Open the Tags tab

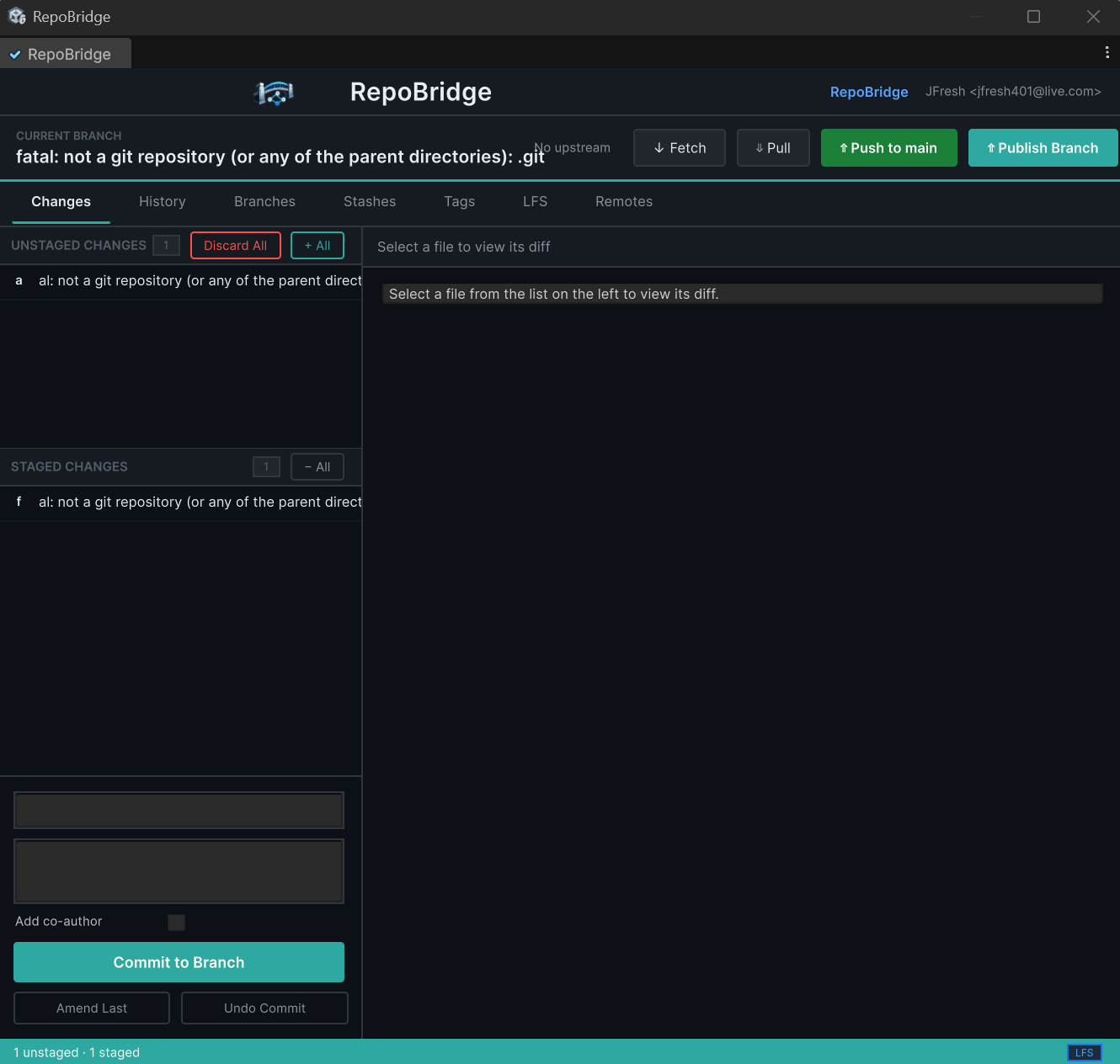(x=460, y=202)
